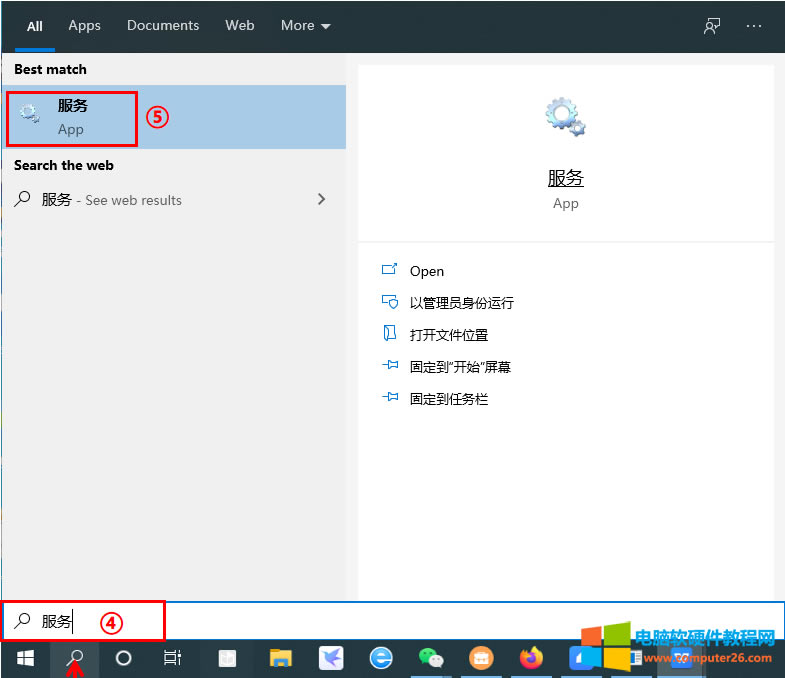Choose 以管理员身份运行 option

coord(461,303)
